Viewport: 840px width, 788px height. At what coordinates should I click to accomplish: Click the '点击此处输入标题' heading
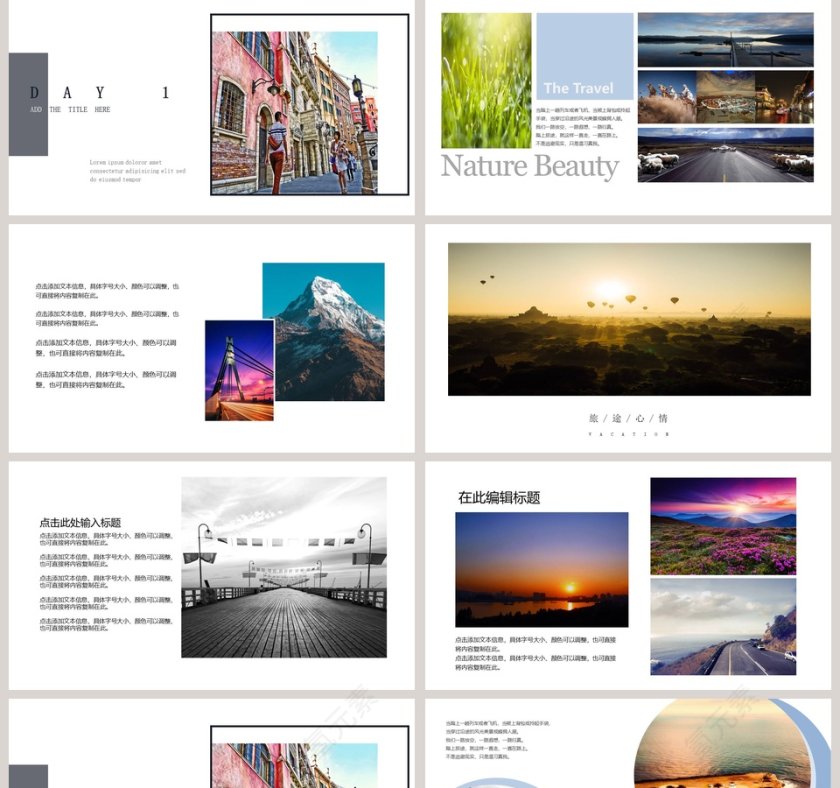[x=80, y=522]
